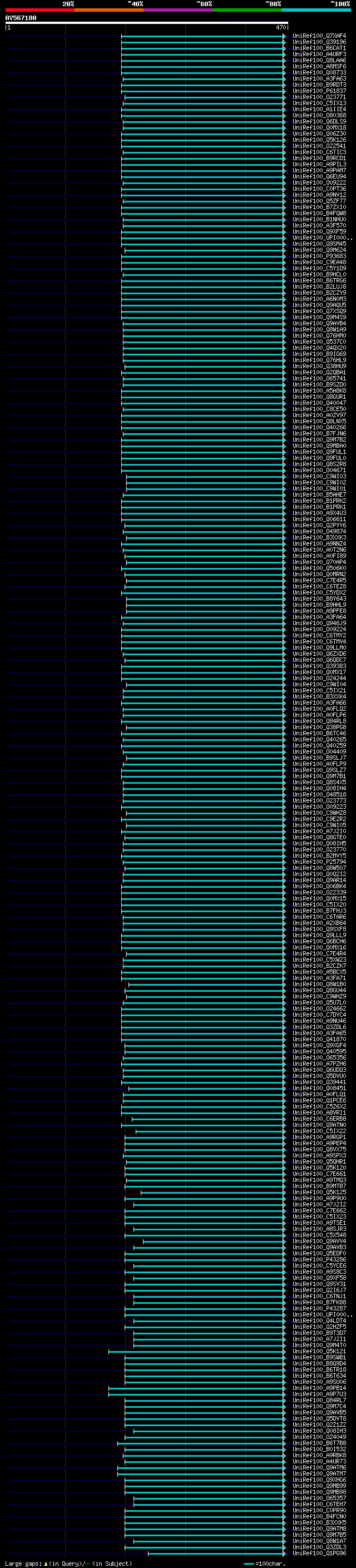Click the UniRef100_Q9M624 label
Screen dimensions: 356x1568
(x=319, y=250)
